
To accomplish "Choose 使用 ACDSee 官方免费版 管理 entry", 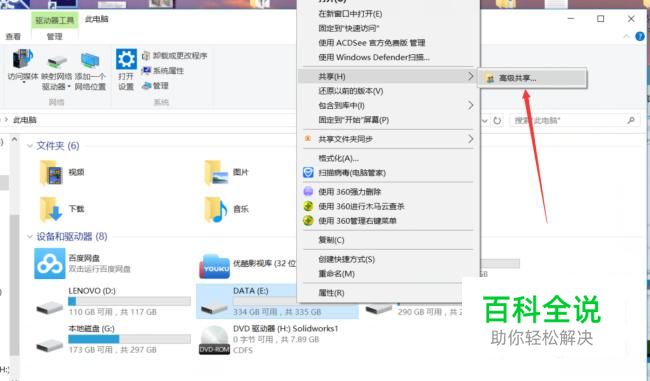I will [372, 43].
